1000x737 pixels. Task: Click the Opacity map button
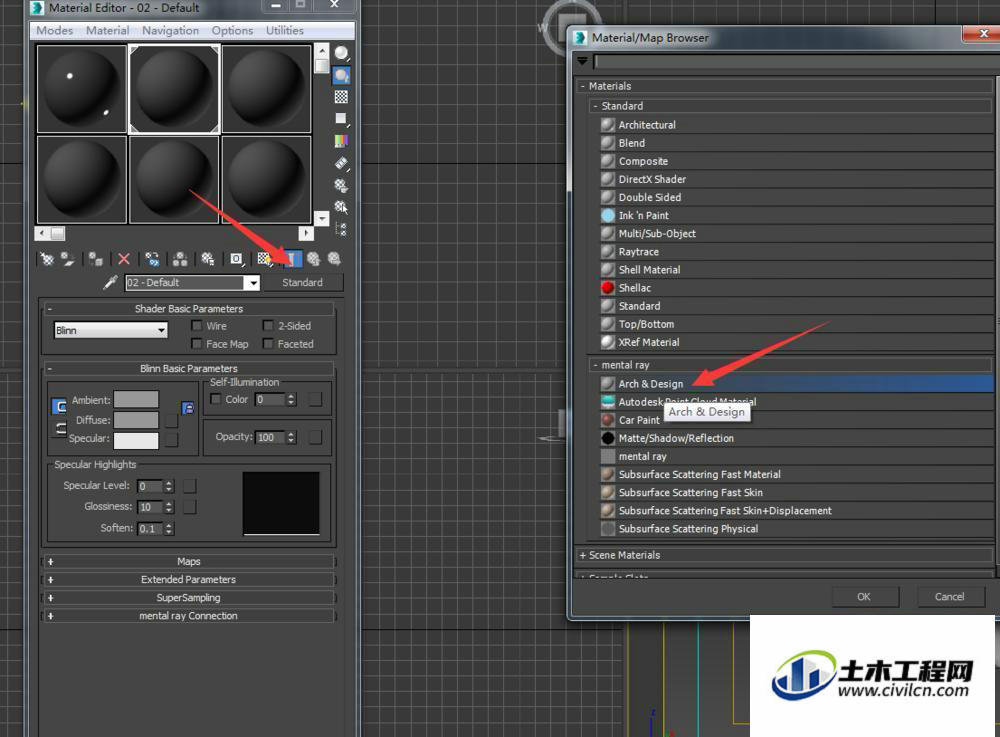[x=315, y=437]
